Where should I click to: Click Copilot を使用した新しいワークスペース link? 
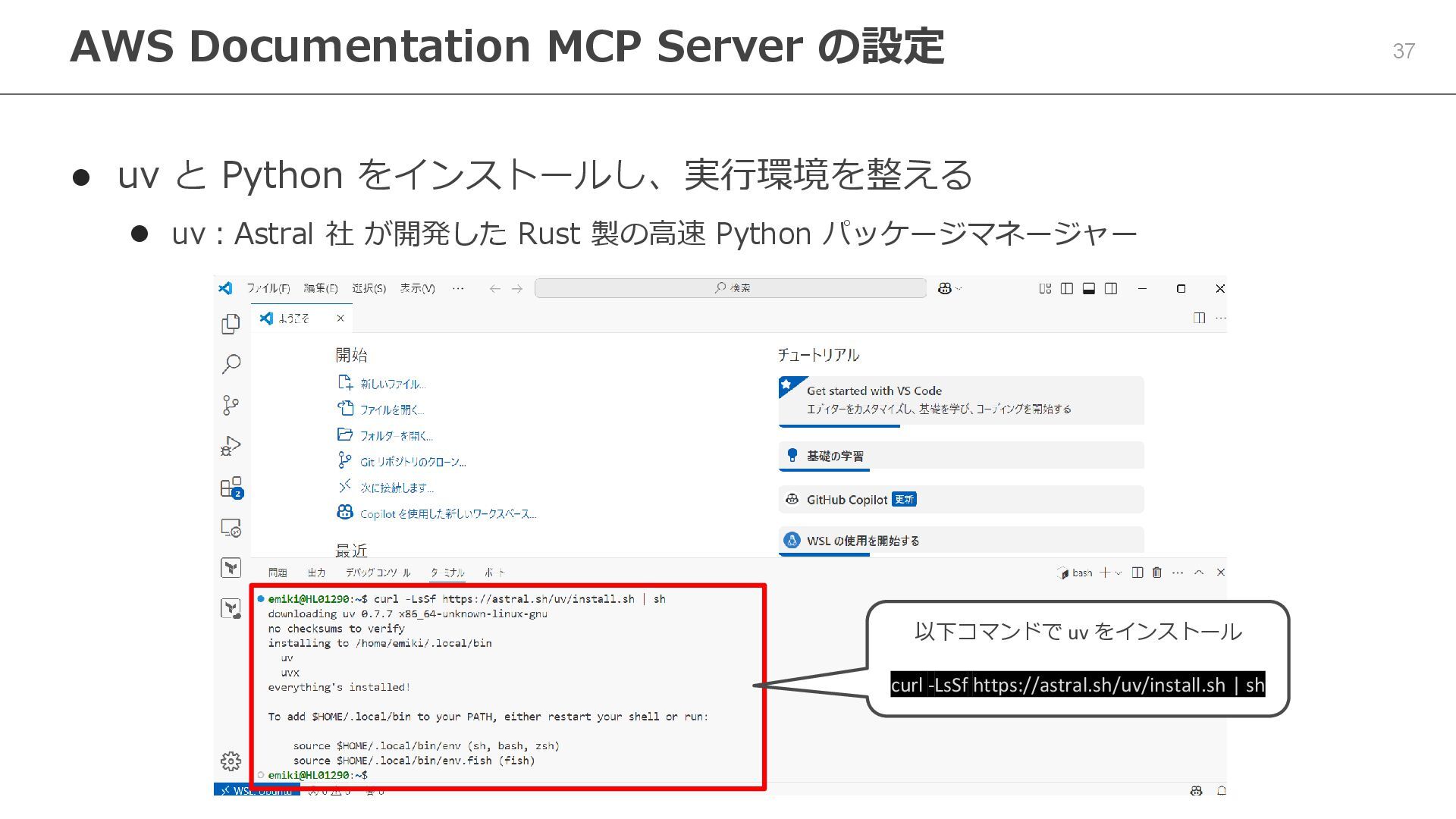448,514
